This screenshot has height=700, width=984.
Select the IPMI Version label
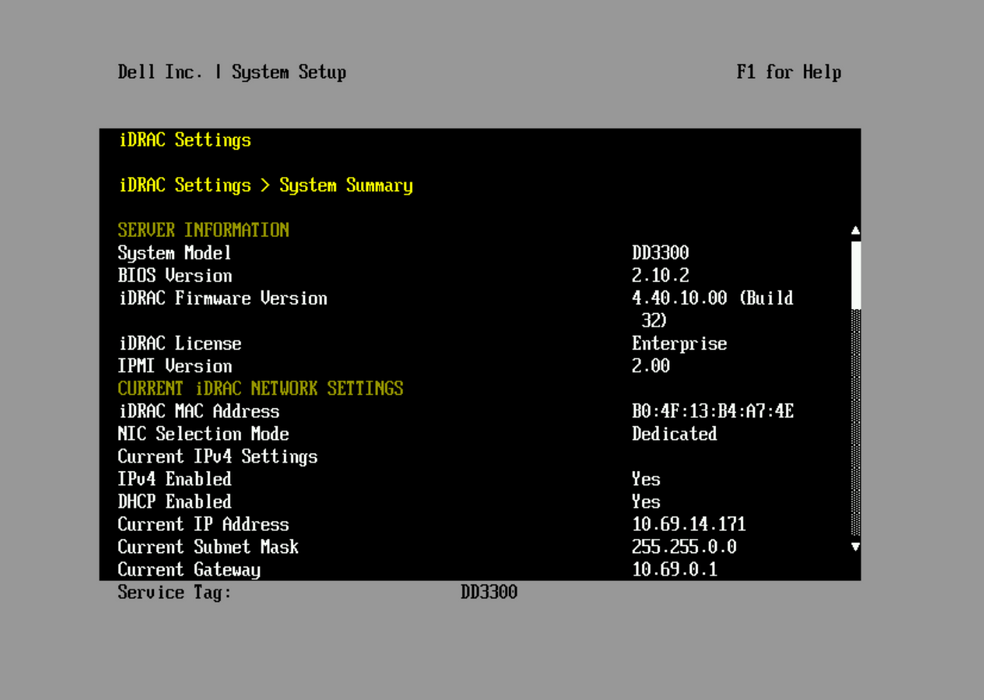pyautogui.click(x=174, y=366)
